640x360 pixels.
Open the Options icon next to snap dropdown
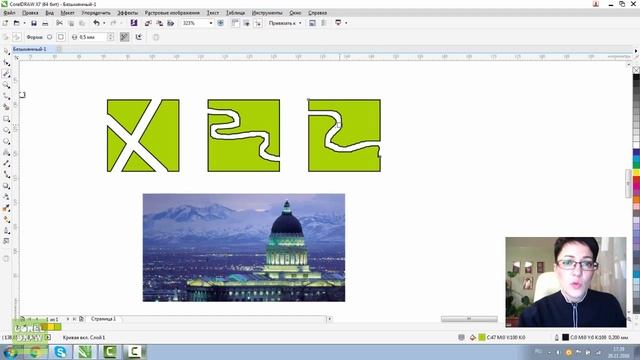coord(312,23)
